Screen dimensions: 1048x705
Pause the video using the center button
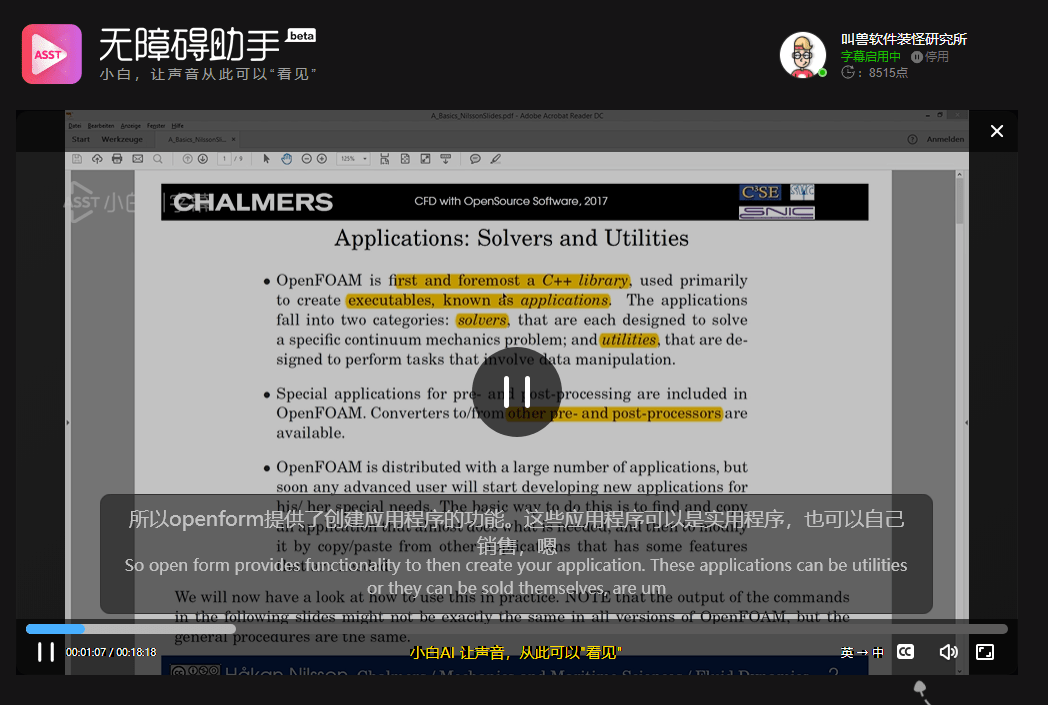point(517,392)
